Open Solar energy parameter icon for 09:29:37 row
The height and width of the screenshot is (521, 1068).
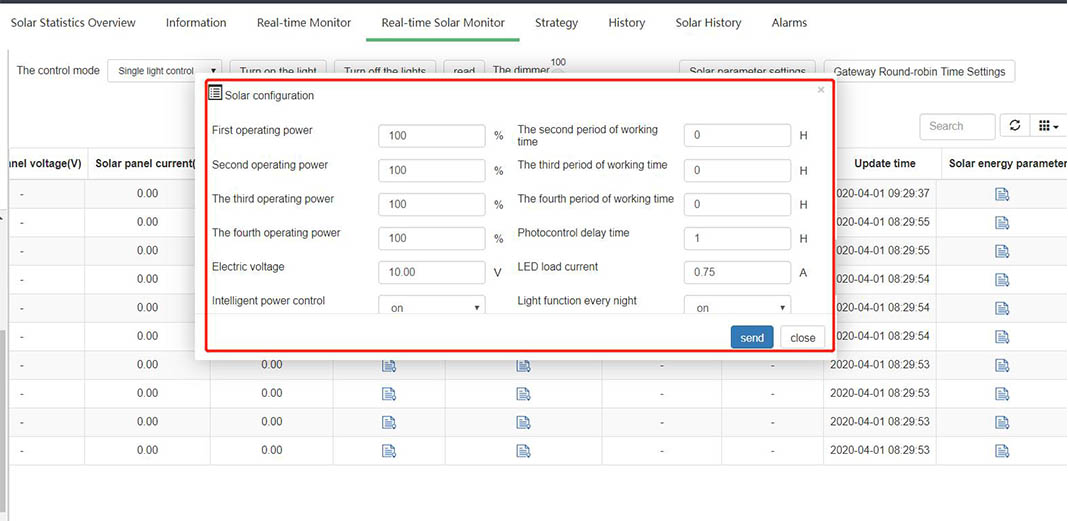coord(1002,194)
